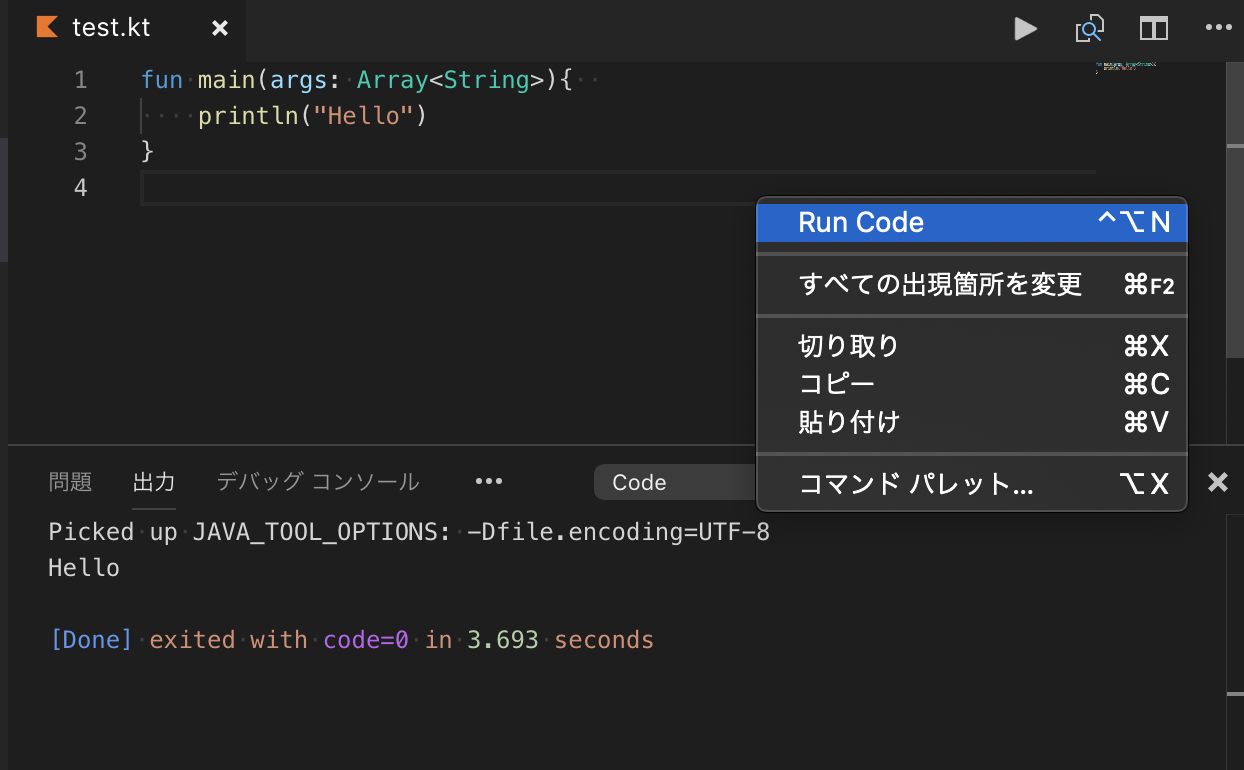Switch to the 問題 panel tab
Screen dimensions: 1244x770
pyautogui.click(x=70, y=481)
